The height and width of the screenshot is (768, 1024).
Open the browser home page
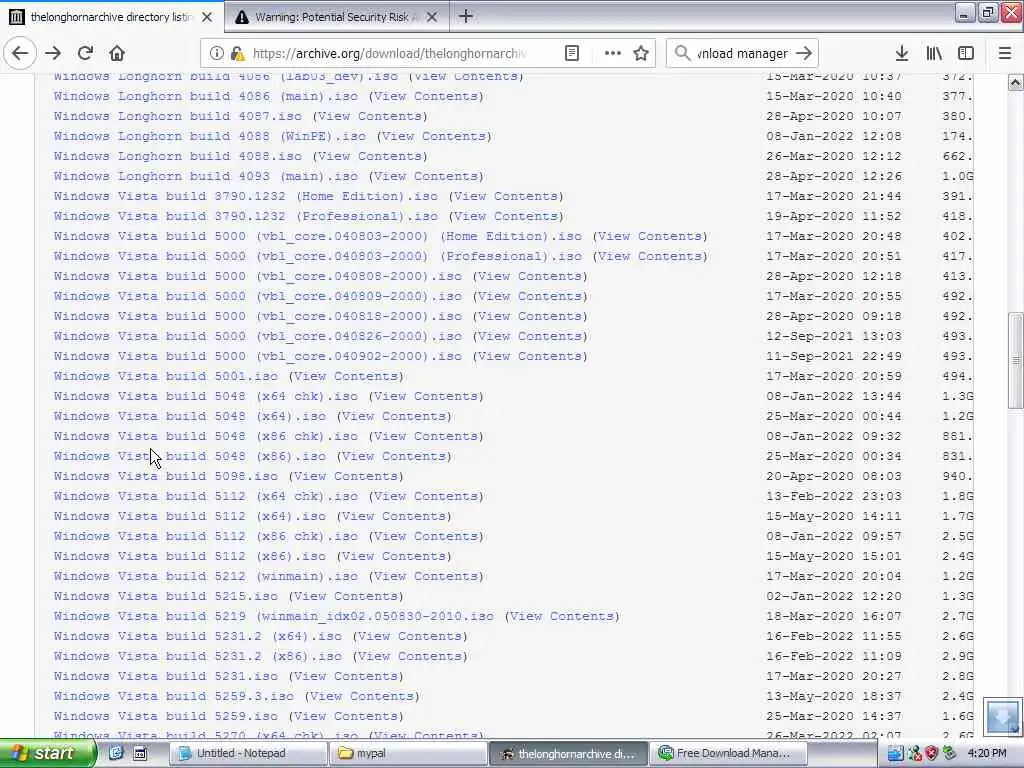tap(117, 53)
